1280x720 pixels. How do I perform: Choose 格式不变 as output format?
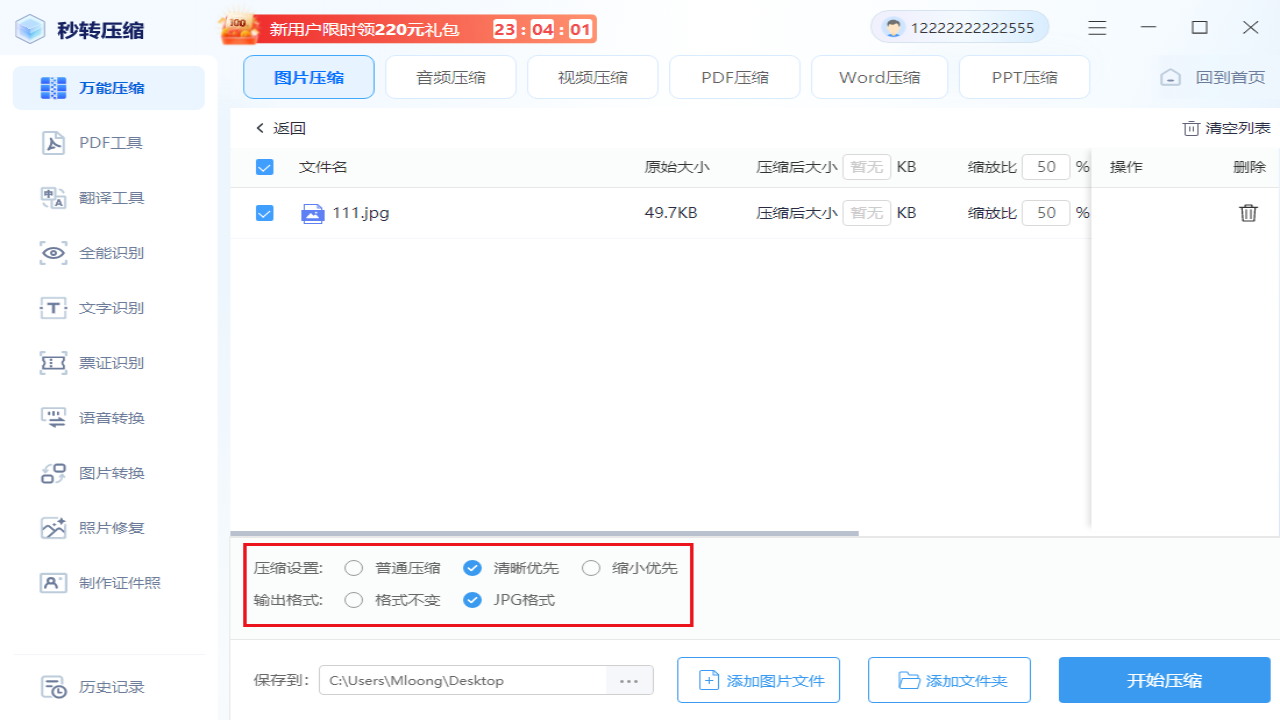click(353, 600)
